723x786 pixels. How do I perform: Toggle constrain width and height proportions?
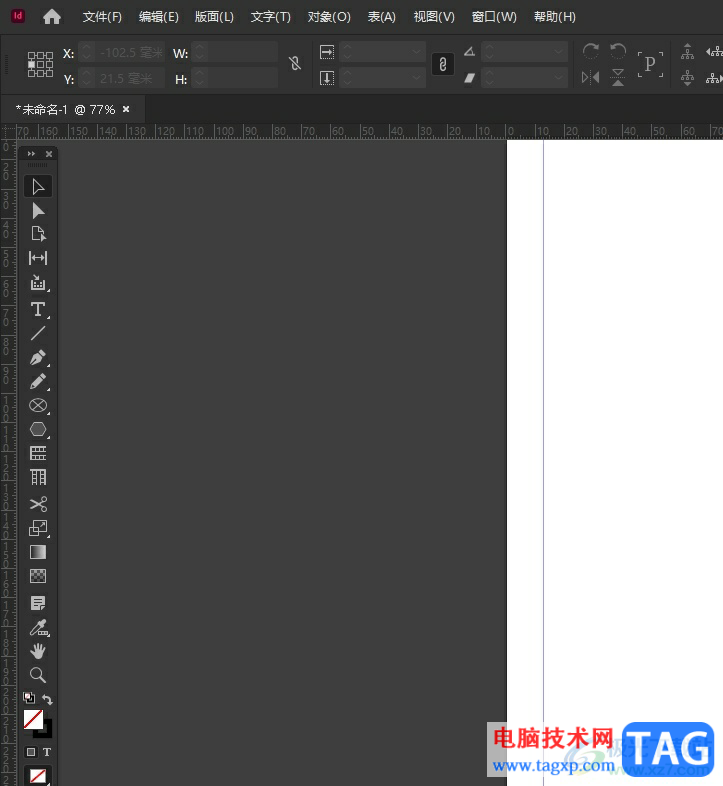pos(295,64)
